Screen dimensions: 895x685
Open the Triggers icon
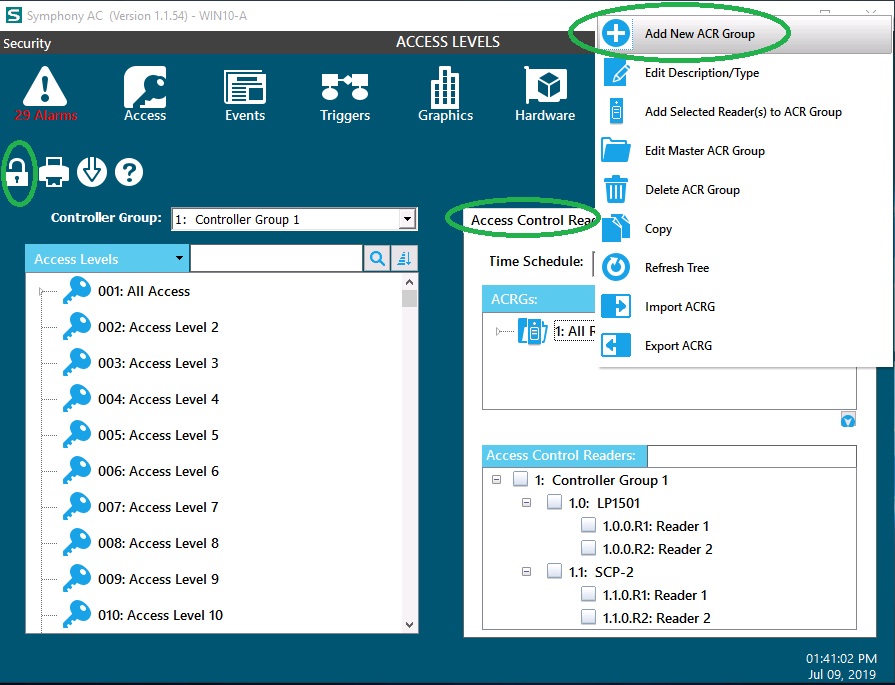tap(345, 88)
